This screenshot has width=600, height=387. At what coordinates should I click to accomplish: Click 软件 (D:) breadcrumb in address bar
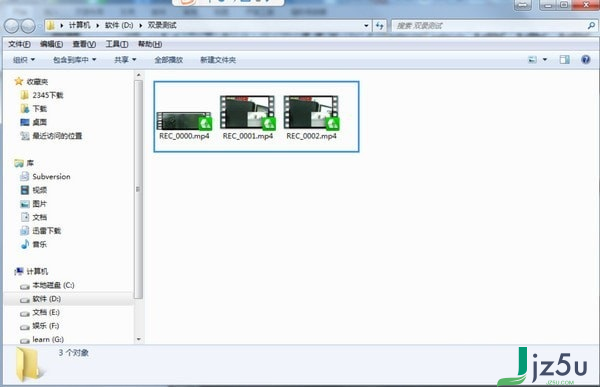click(x=119, y=25)
